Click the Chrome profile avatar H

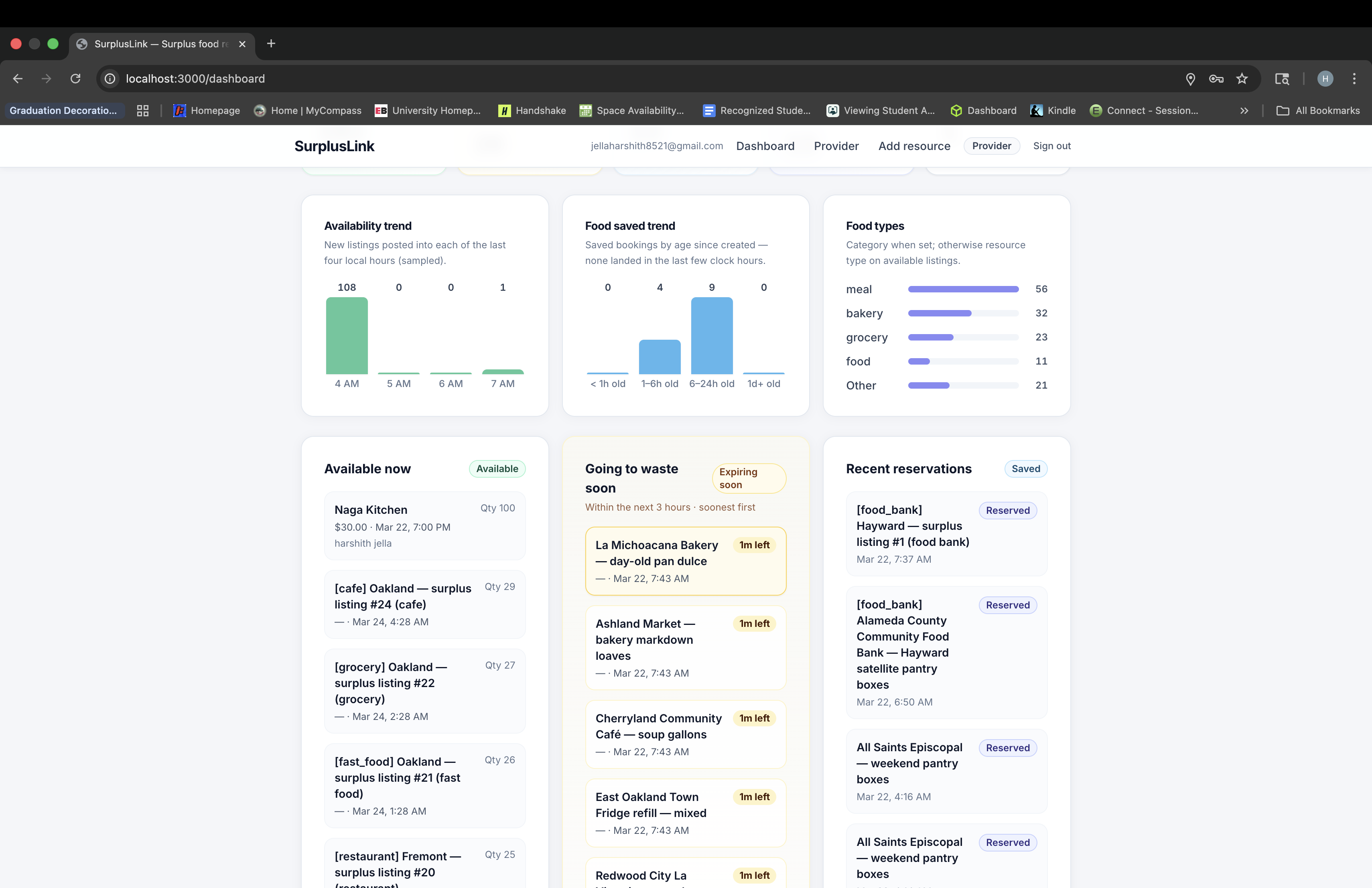(1325, 78)
